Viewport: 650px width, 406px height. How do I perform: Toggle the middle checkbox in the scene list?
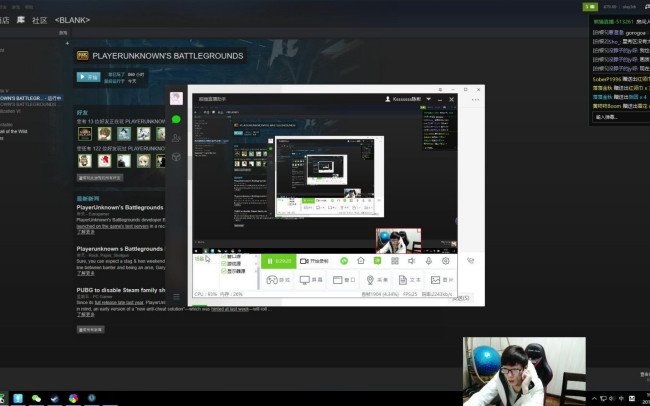222,264
